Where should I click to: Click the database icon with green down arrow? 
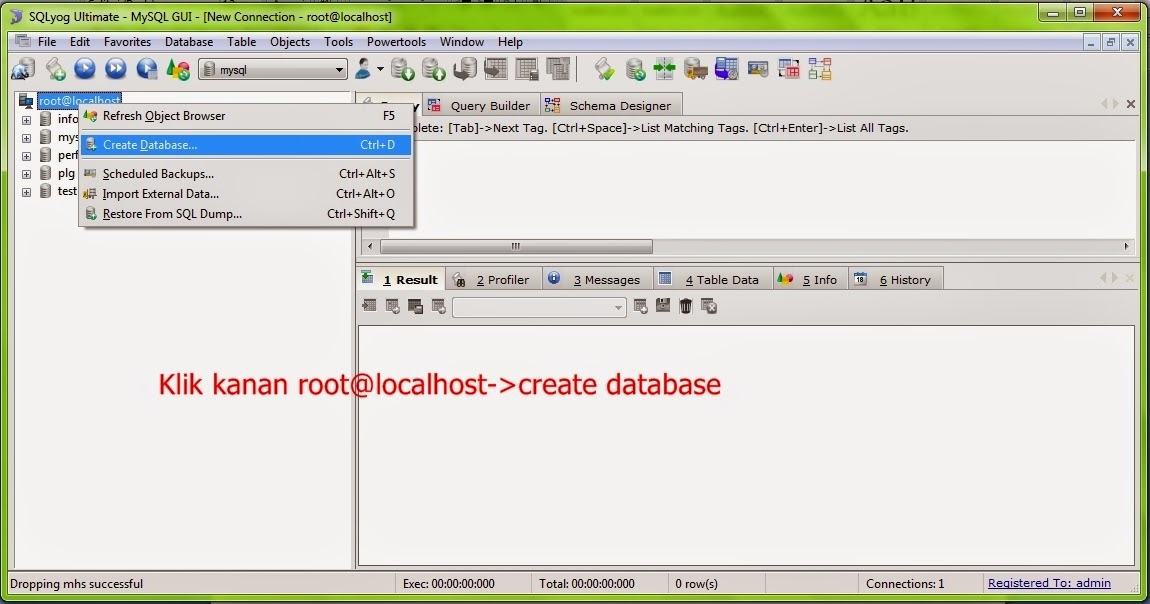(x=403, y=69)
